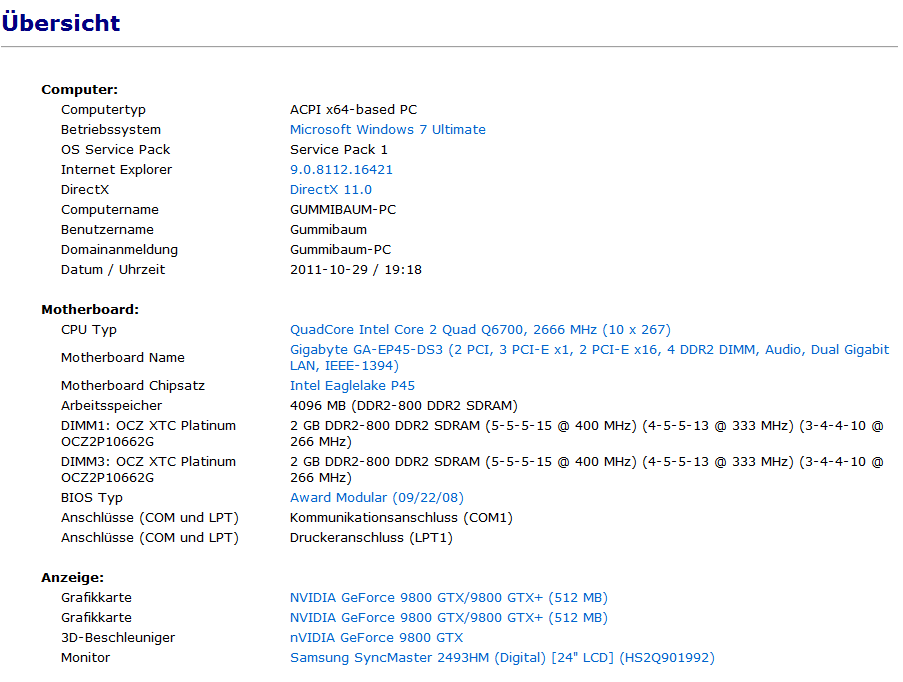Open the nVIDIA GeForce 9800 GTX 3D-Beschleuniger link

point(376,638)
